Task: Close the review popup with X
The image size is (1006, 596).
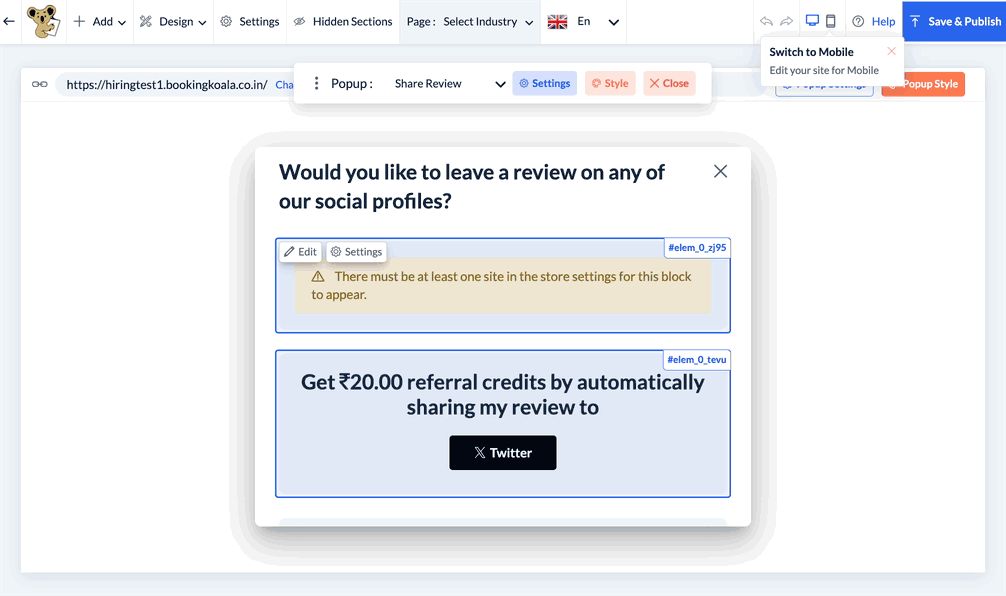Action: pos(720,172)
